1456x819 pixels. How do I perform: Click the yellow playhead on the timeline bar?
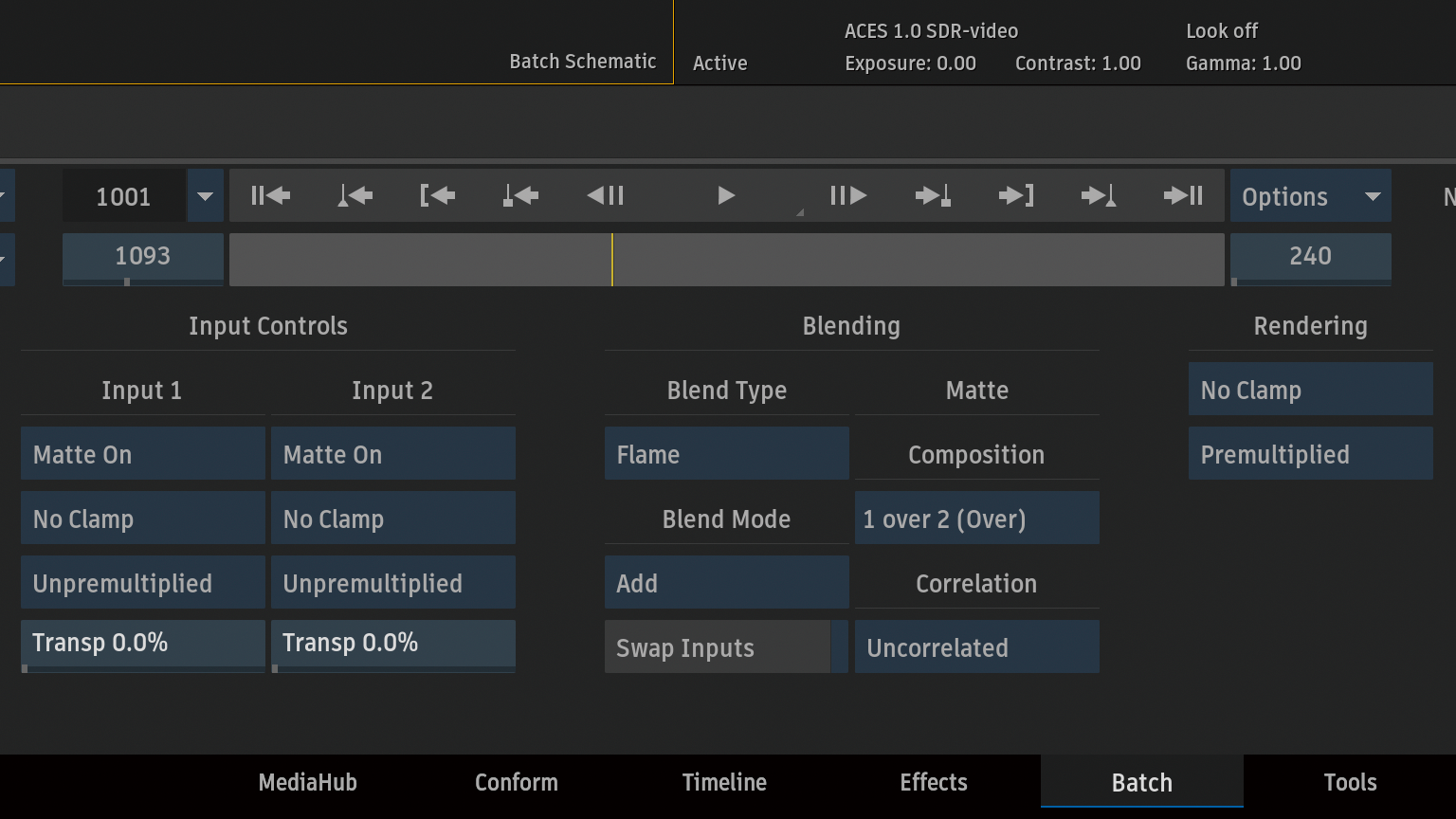tap(612, 260)
